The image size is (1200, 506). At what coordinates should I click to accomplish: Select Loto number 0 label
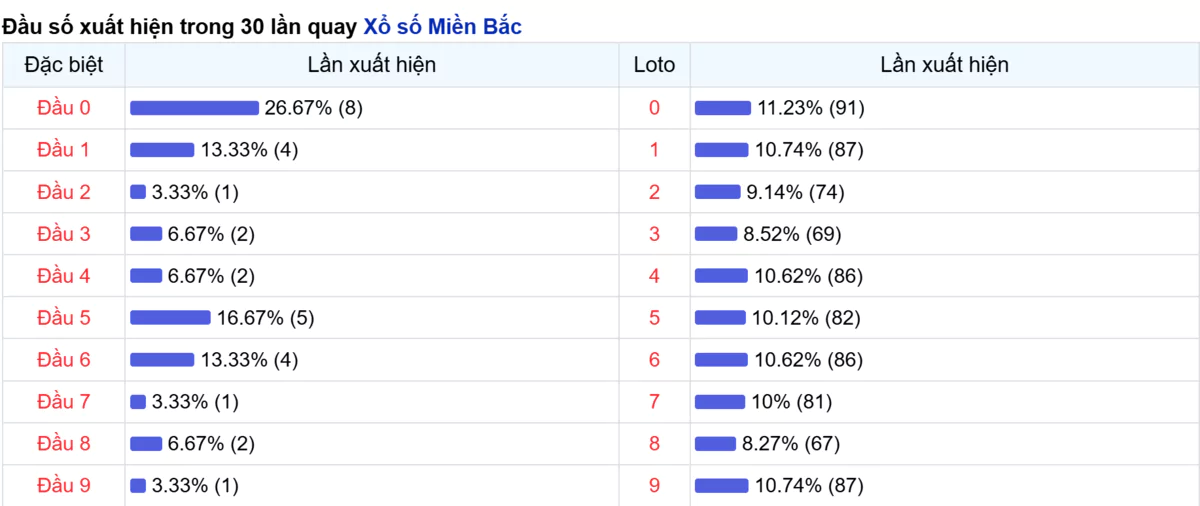tap(654, 108)
